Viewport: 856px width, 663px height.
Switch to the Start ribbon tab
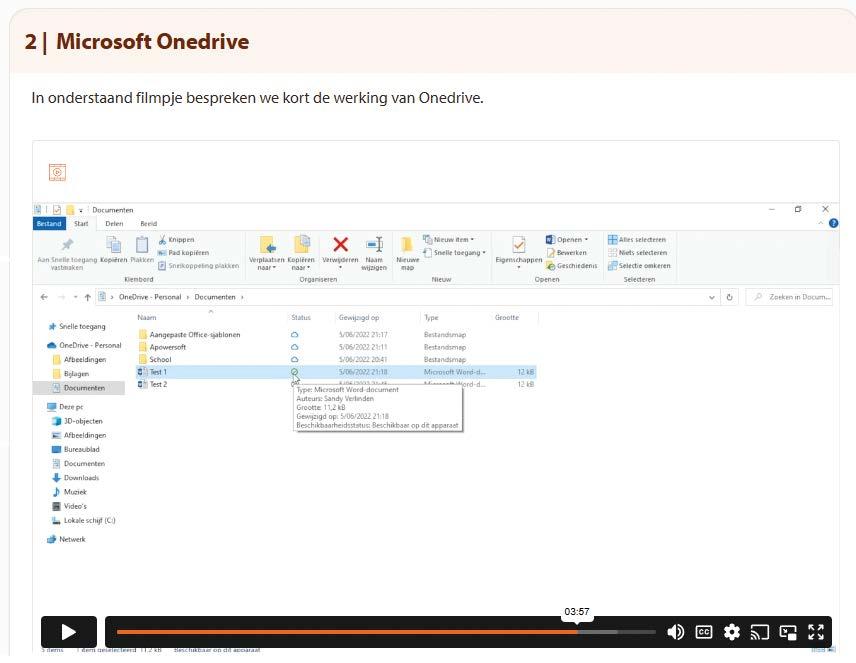81,223
